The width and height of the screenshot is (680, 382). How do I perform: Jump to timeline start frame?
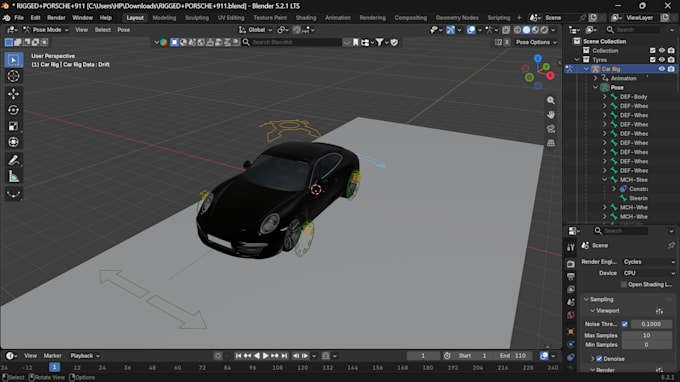238,356
